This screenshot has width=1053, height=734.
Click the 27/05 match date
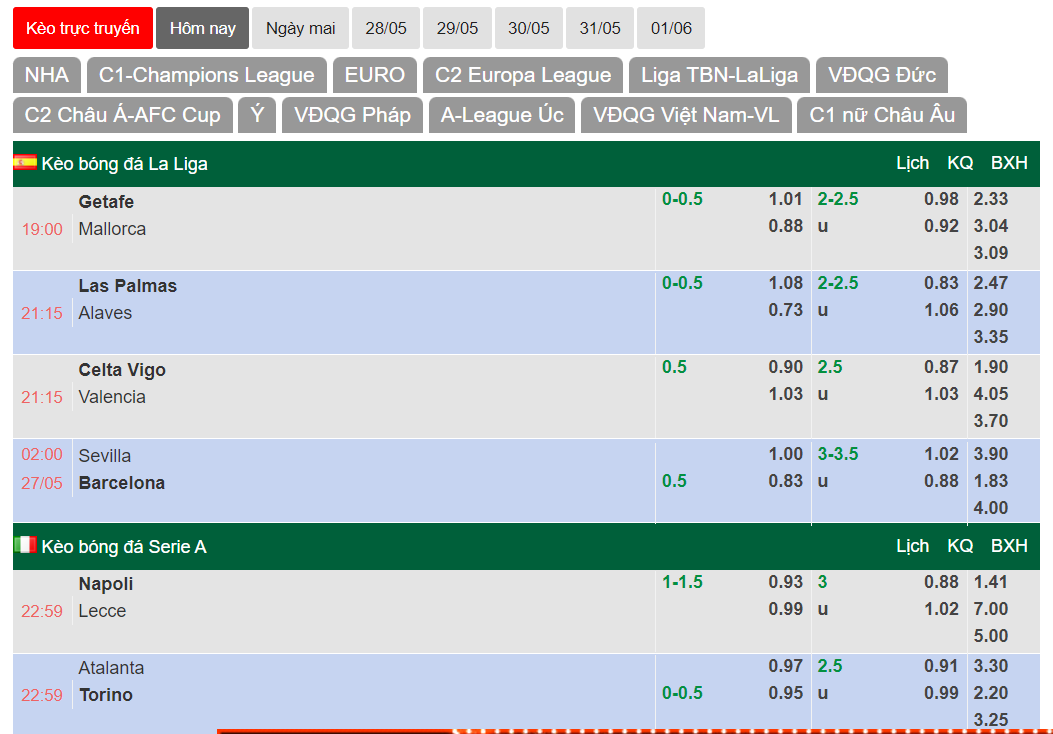pyautogui.click(x=42, y=484)
